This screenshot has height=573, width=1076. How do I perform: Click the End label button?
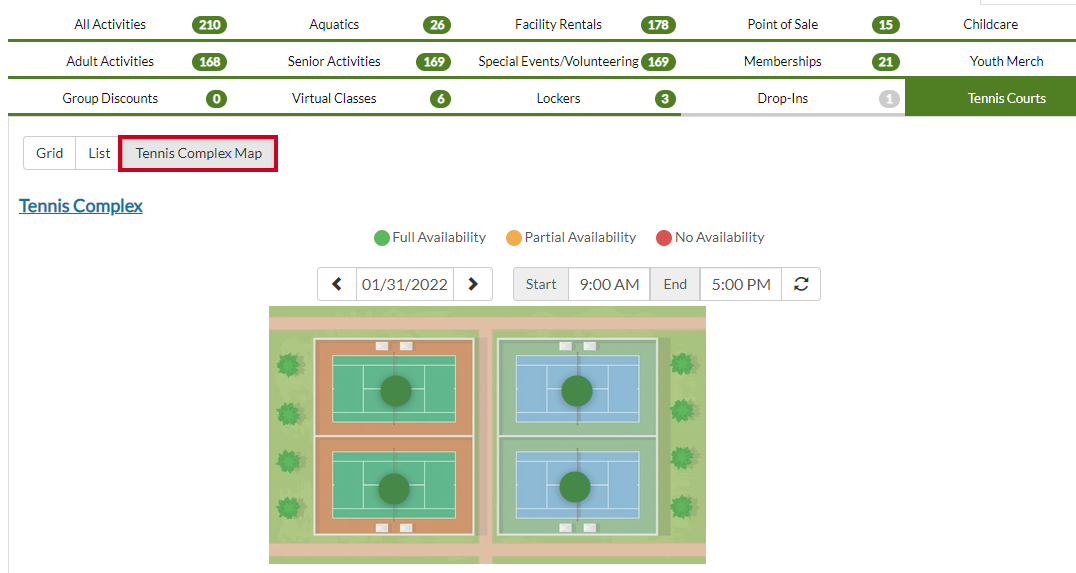[675, 284]
